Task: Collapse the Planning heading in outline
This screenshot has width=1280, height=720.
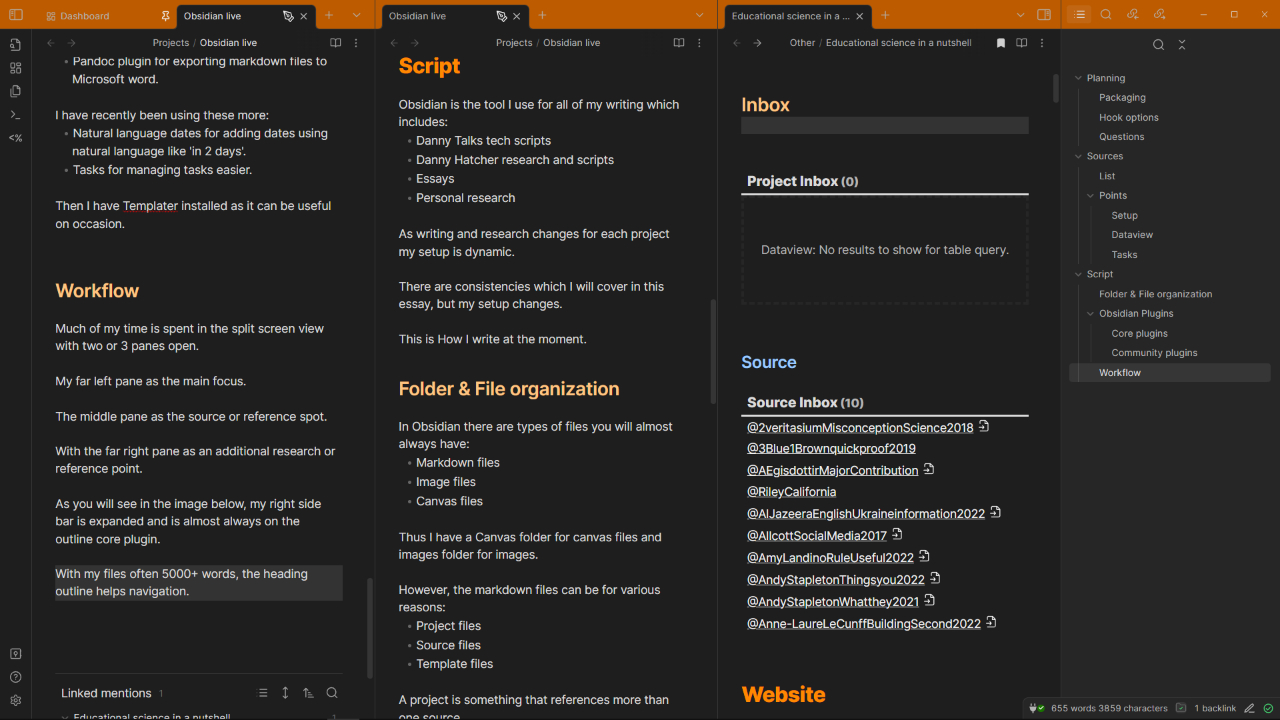Action: [1078, 78]
